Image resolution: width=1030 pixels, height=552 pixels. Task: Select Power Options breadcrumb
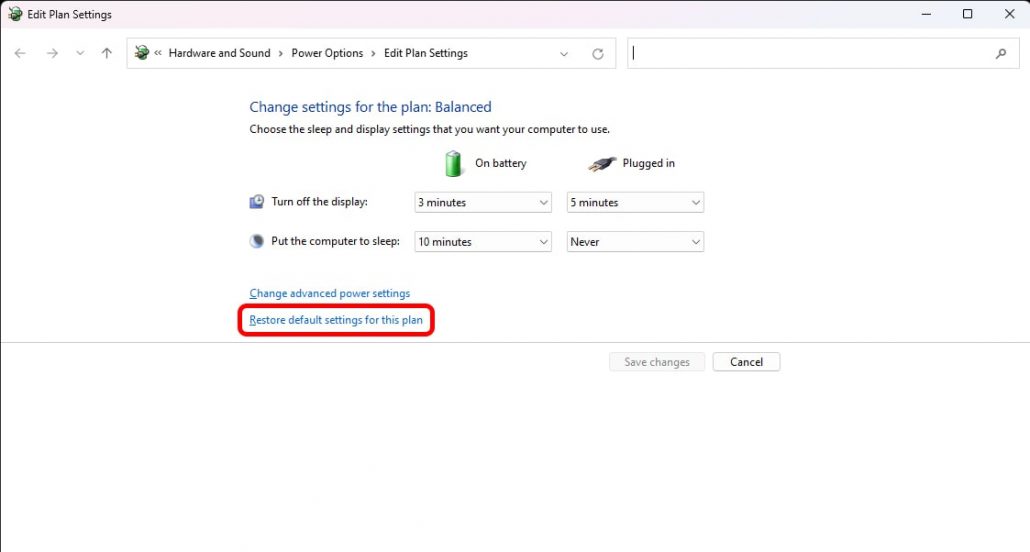[327, 53]
